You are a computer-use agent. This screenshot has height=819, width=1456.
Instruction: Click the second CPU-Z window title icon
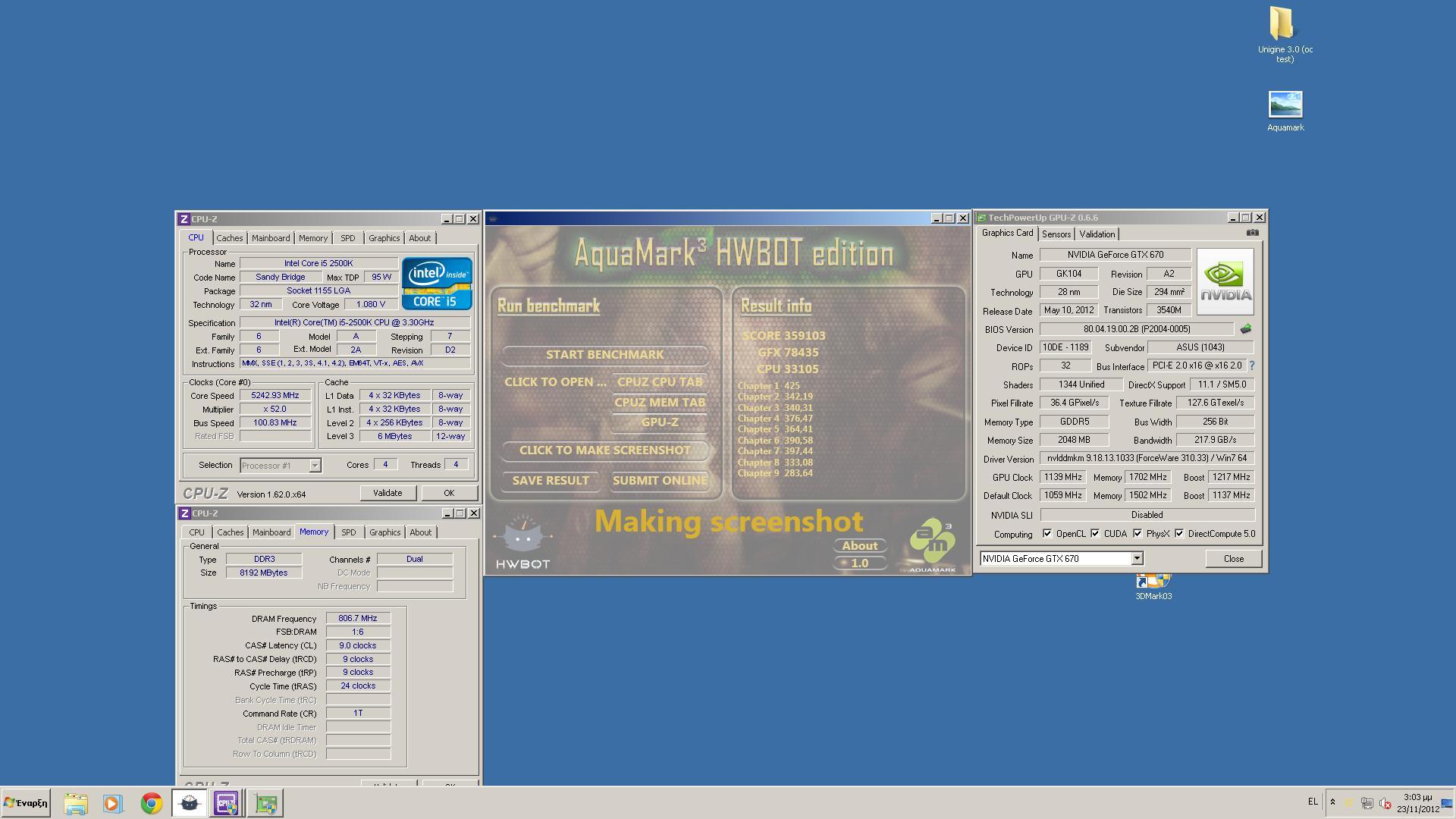(x=184, y=513)
